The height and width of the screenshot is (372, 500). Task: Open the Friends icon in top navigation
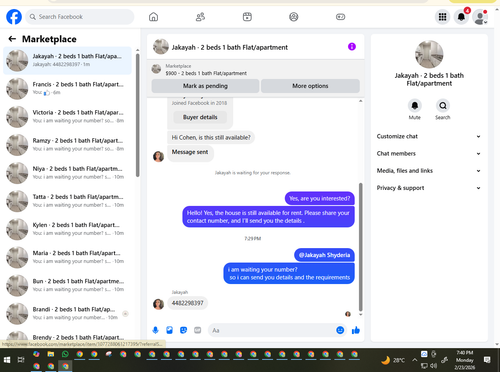(x=200, y=17)
